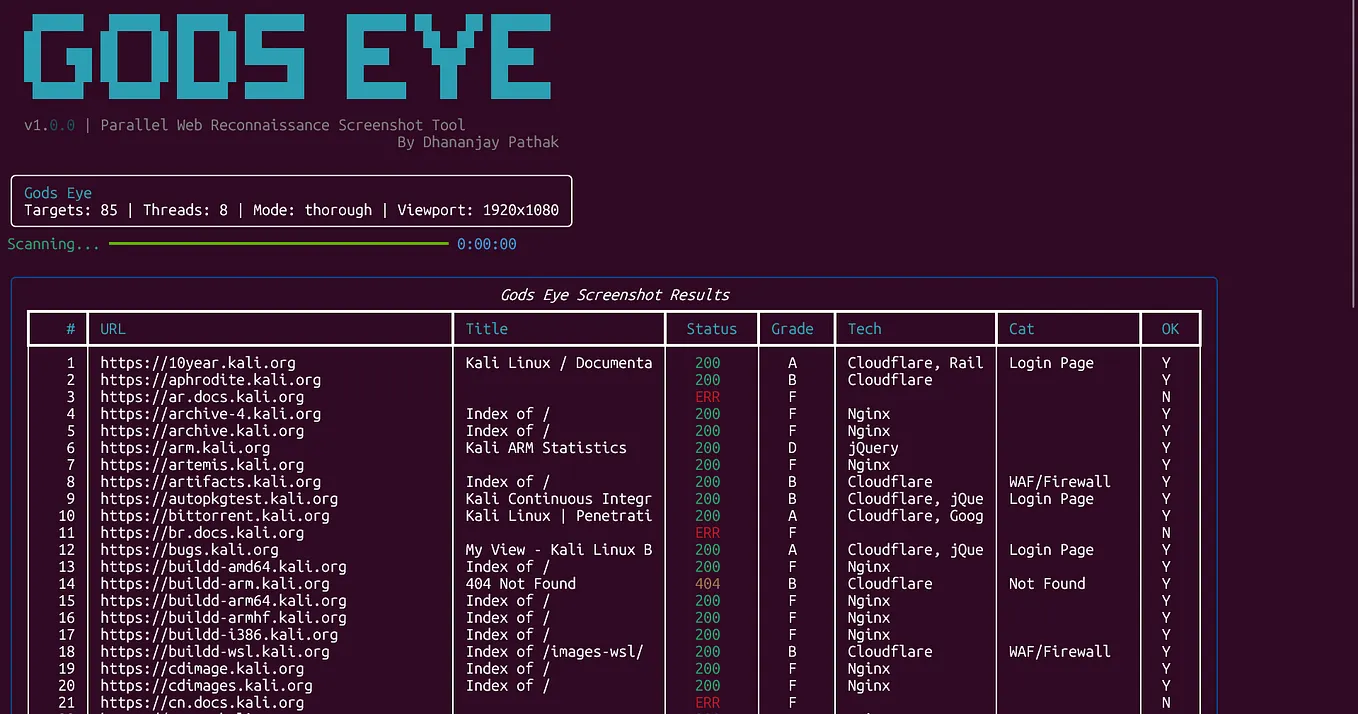This screenshot has height=714, width=1358.
Task: Click the OK column header
Action: tap(1170, 329)
